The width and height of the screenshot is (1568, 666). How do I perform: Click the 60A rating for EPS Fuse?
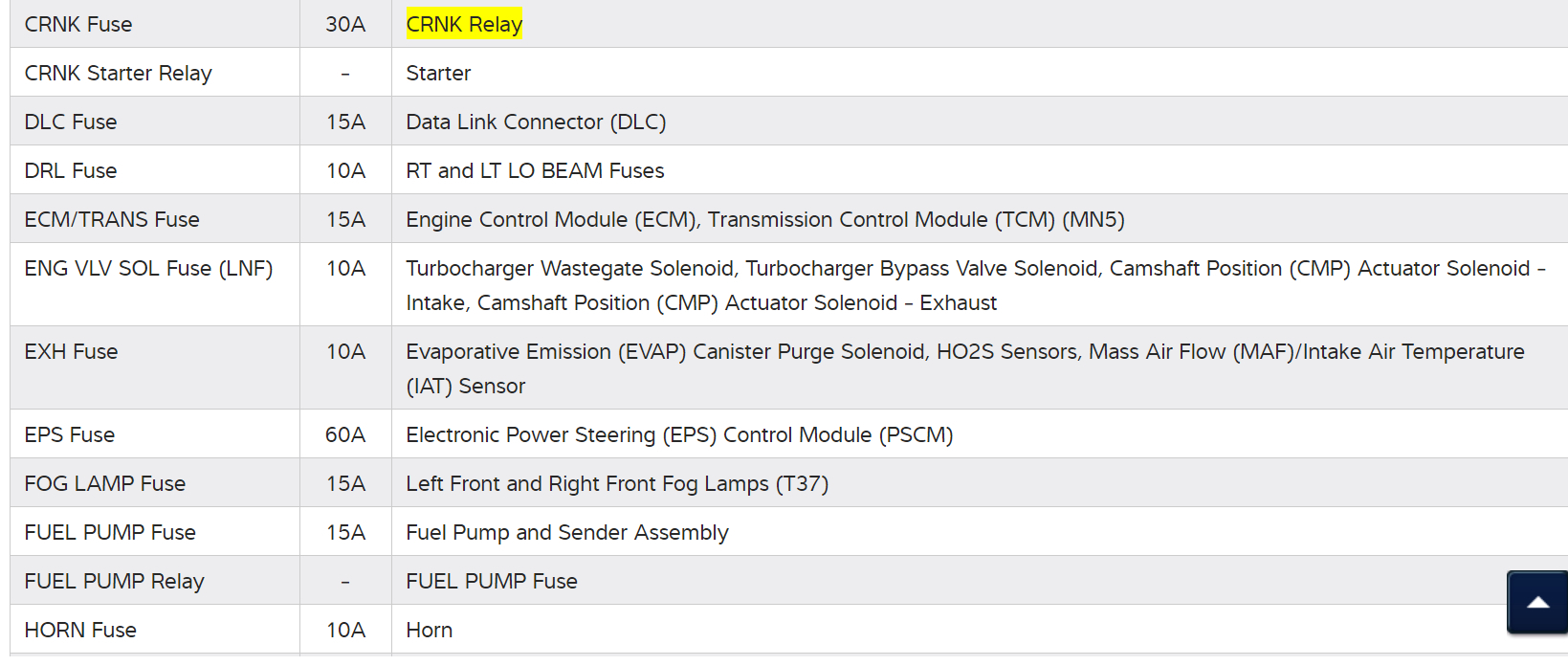(x=345, y=435)
